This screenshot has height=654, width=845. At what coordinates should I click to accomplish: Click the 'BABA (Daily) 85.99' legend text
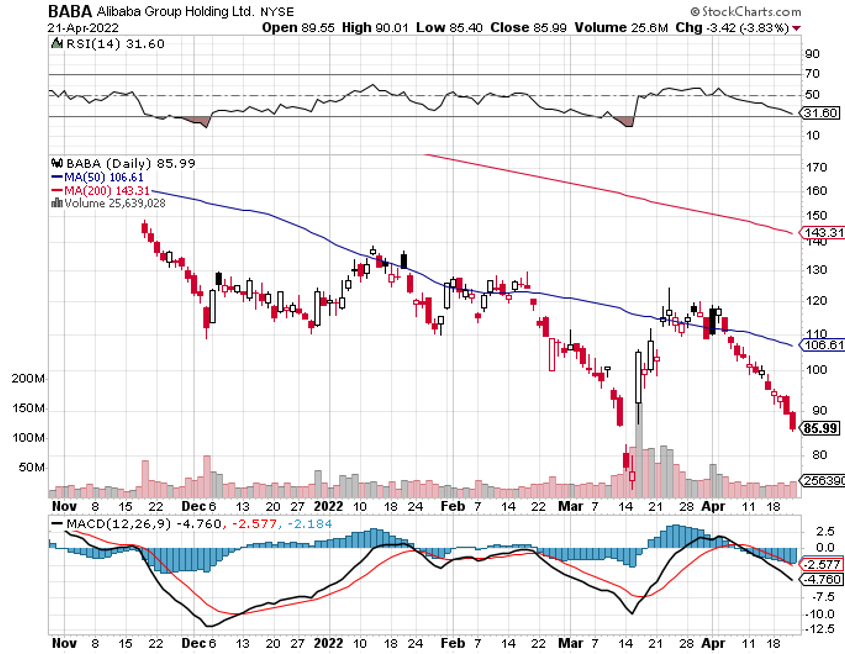coord(130,163)
